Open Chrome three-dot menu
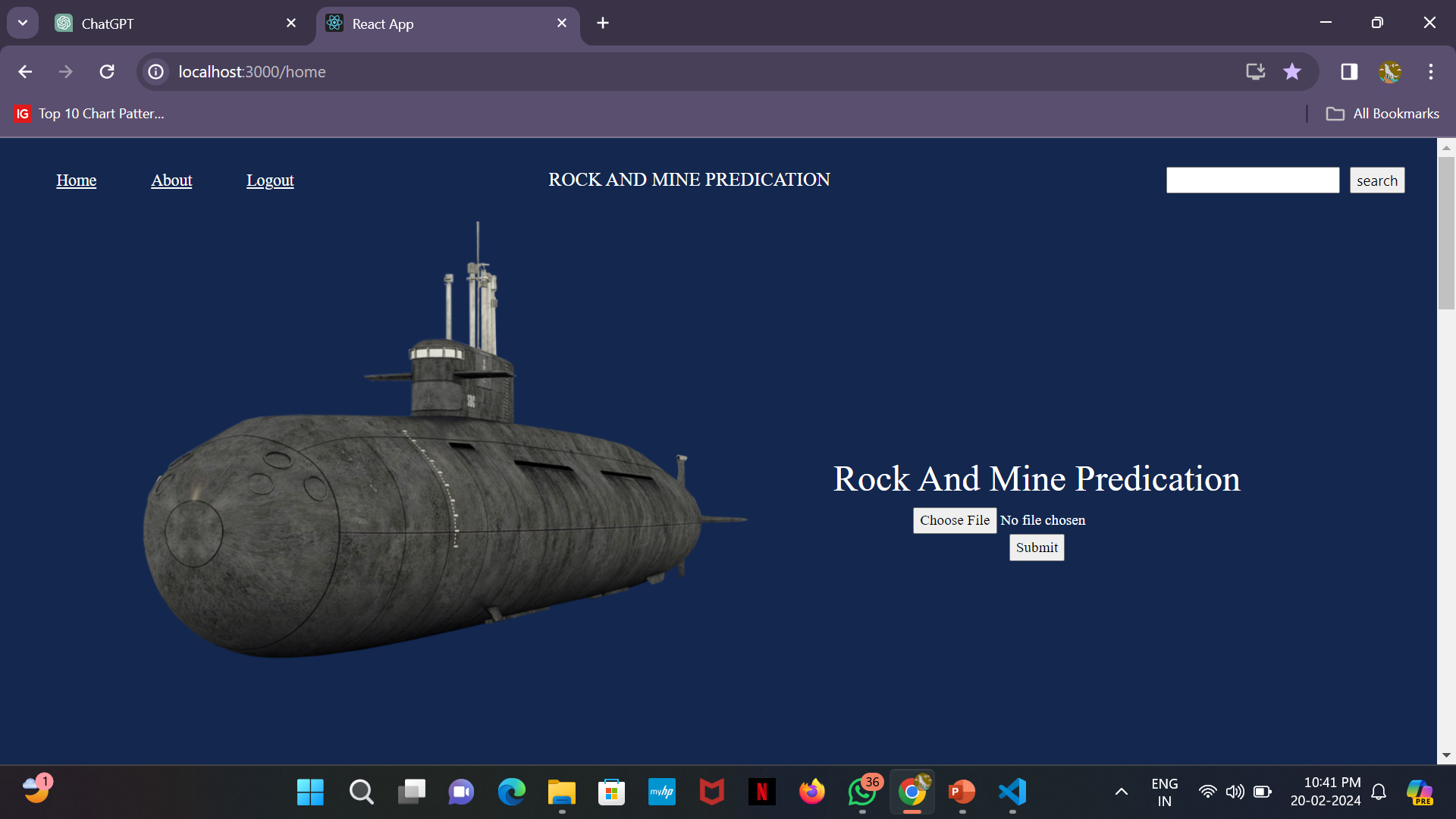 tap(1431, 71)
